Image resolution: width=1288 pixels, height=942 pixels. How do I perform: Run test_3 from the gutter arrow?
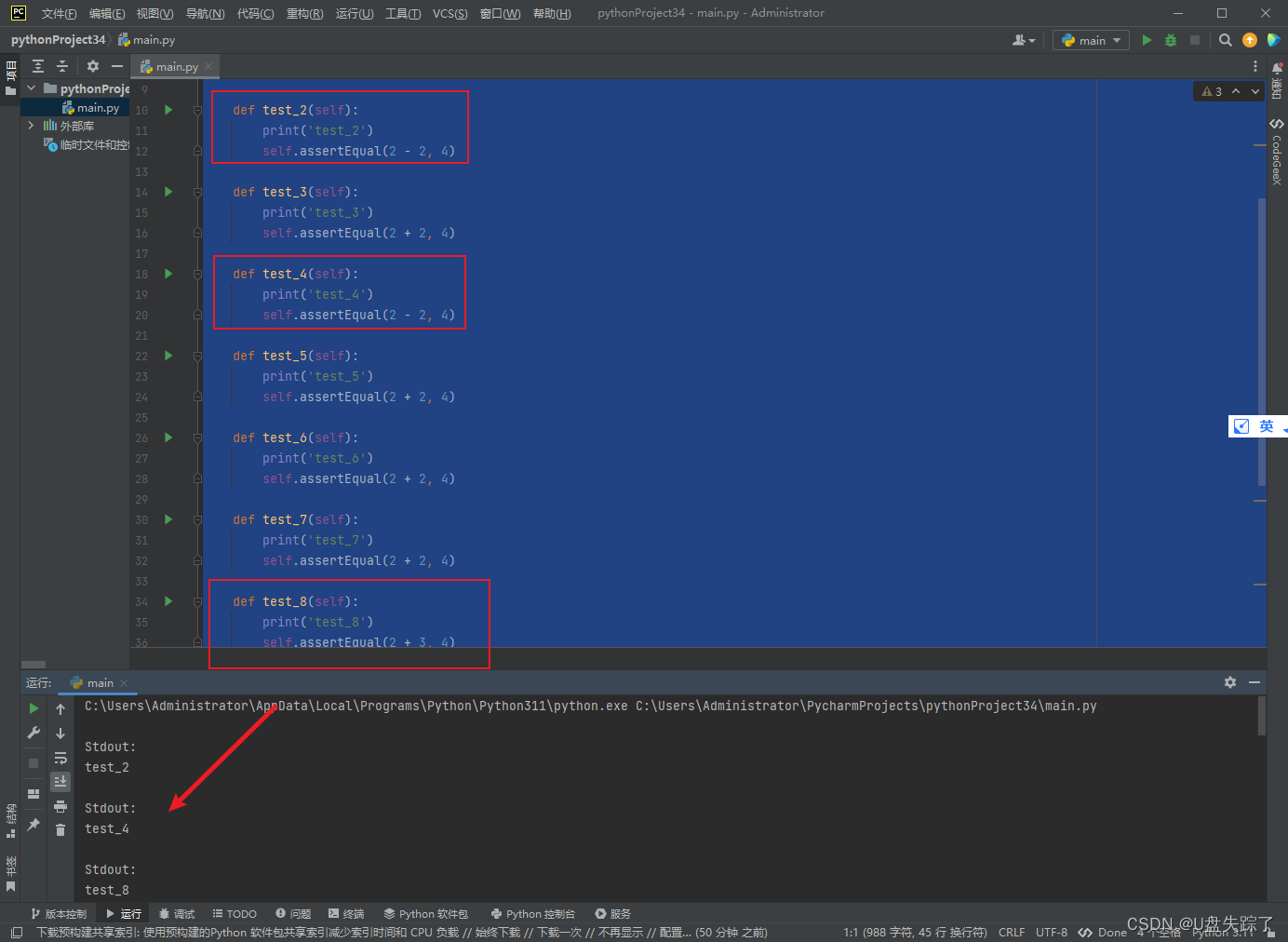point(168,192)
